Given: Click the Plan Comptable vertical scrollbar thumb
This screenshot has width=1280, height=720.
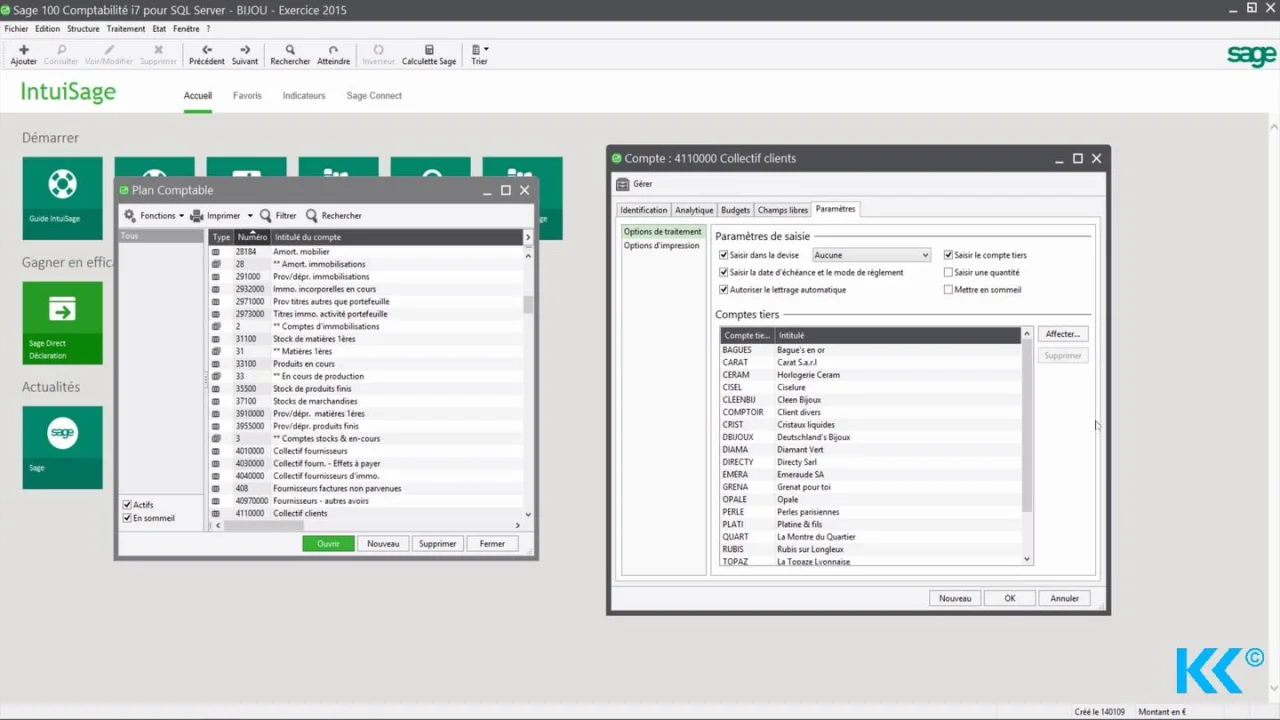Looking at the screenshot, I should point(529,305).
